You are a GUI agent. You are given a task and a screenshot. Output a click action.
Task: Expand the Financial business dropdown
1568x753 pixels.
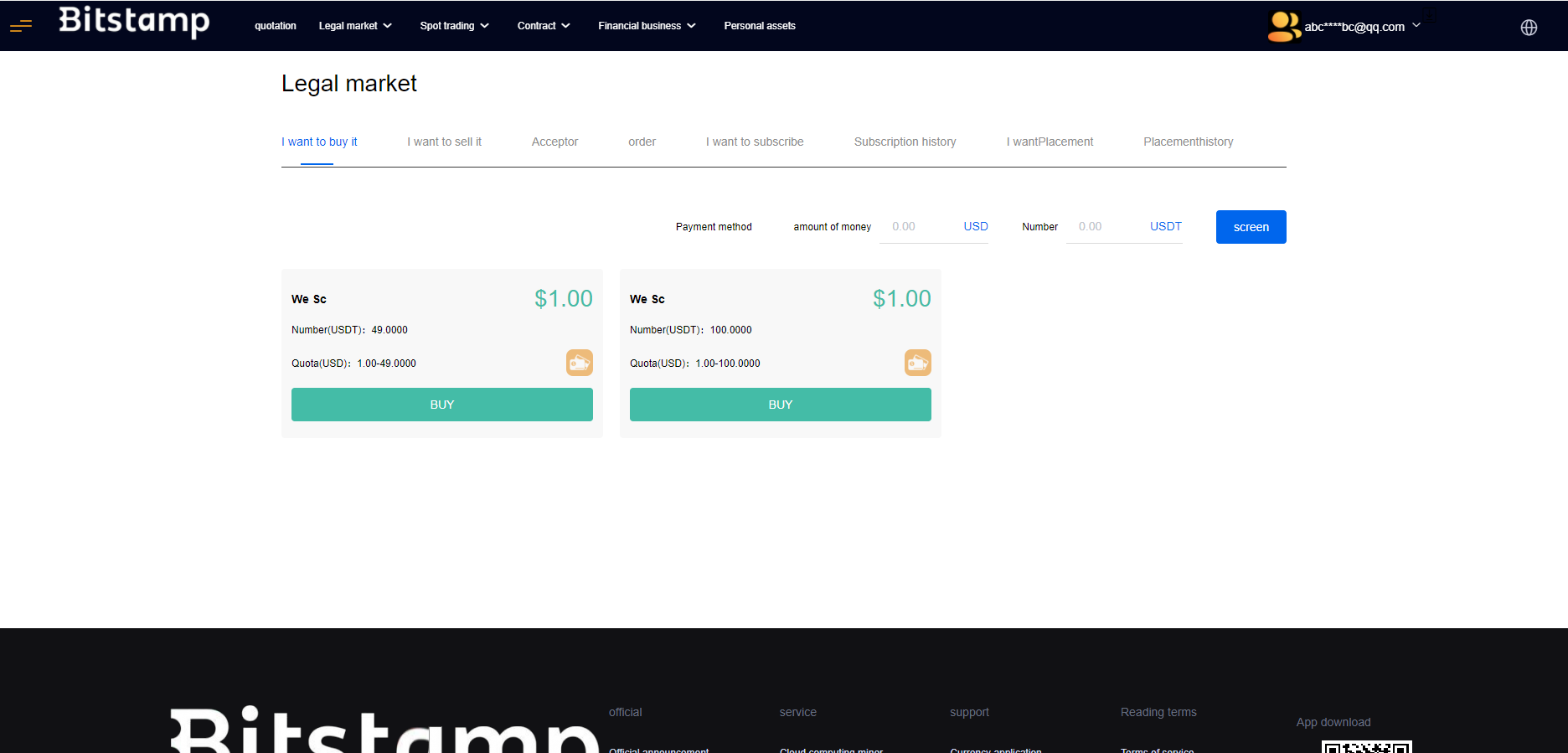click(x=647, y=26)
